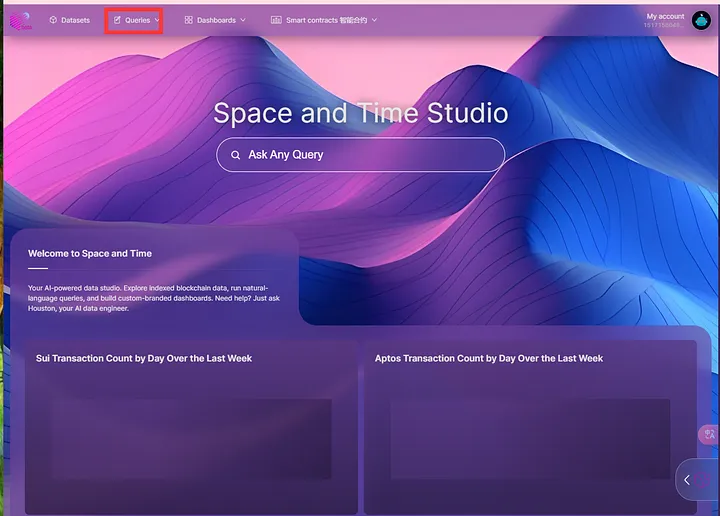
Task: Open the account avatar icon
Action: 701,20
